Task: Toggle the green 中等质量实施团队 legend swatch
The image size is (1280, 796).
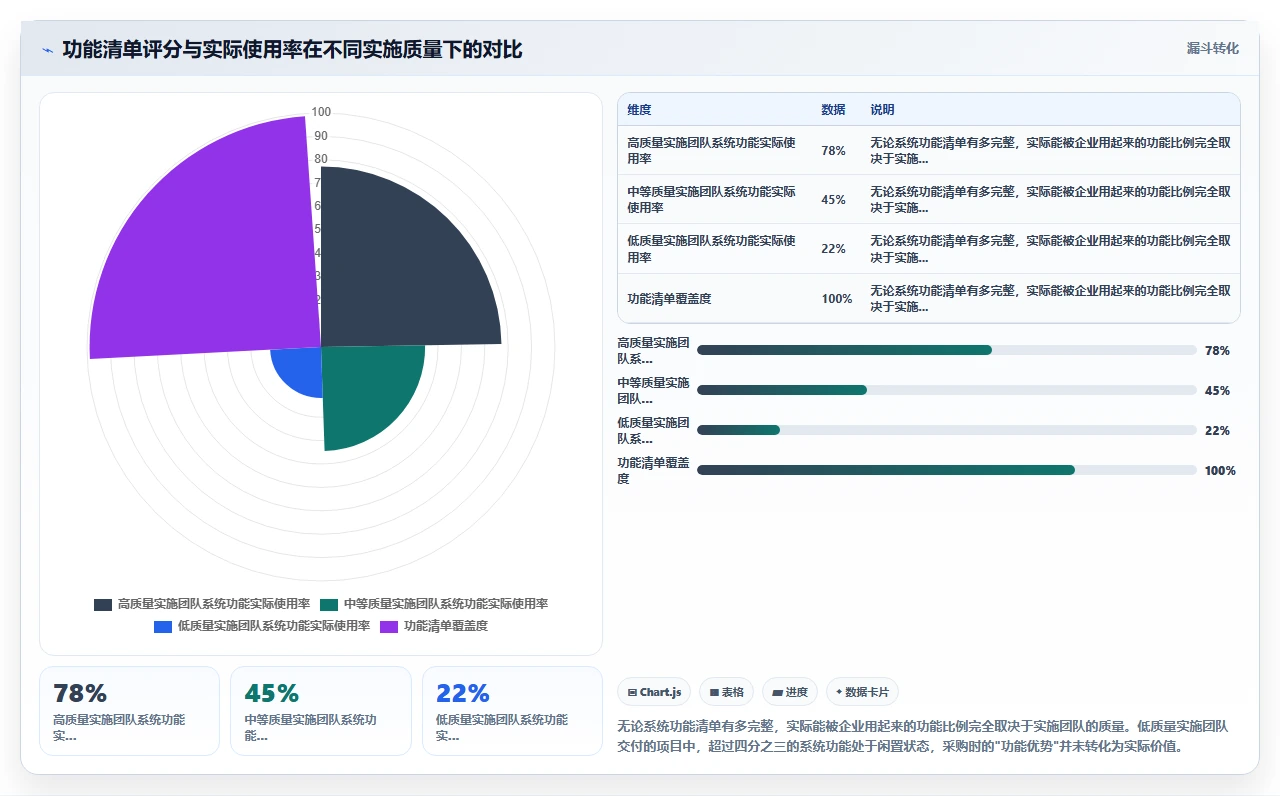Action: point(329,604)
